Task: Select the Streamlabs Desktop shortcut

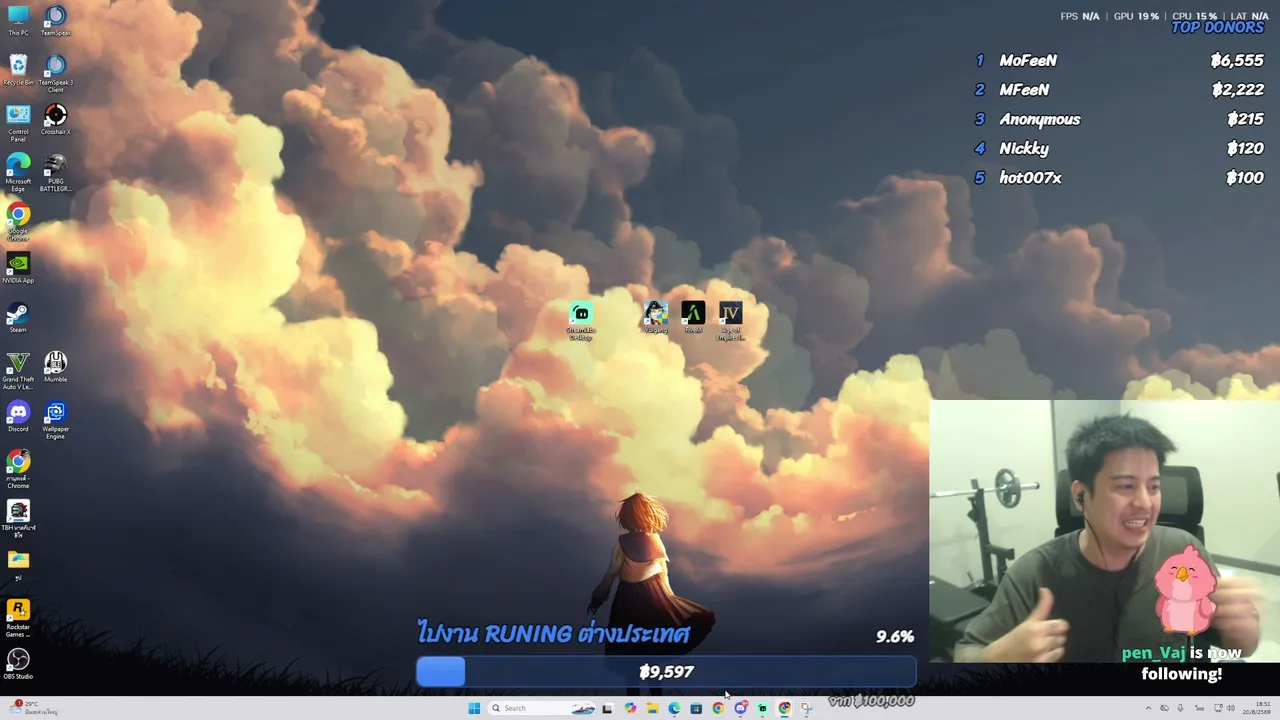Action: point(581,321)
